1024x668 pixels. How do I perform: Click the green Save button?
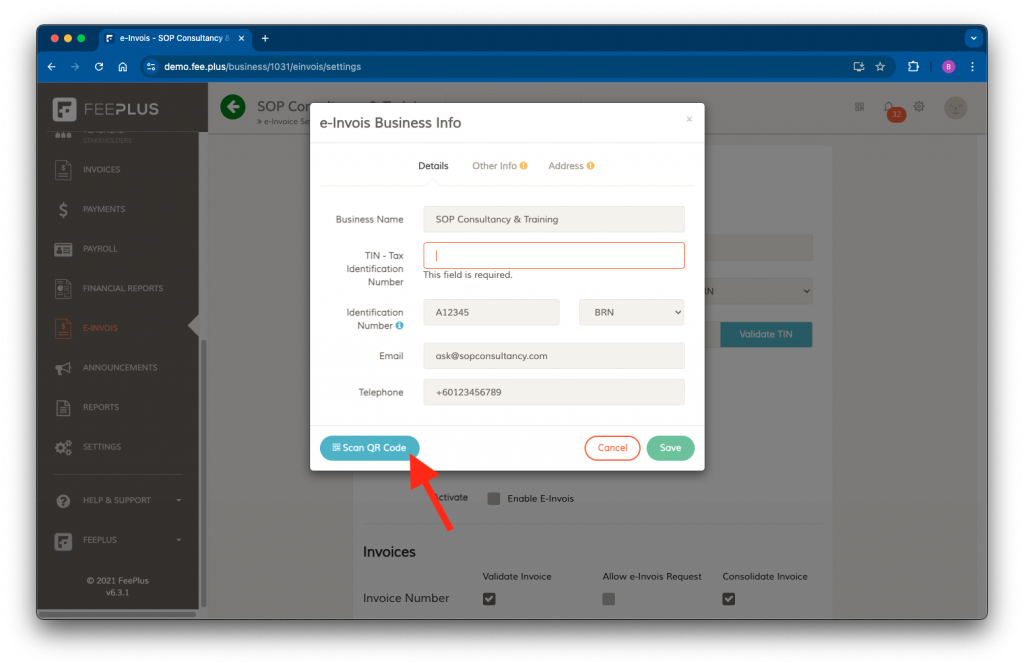670,448
